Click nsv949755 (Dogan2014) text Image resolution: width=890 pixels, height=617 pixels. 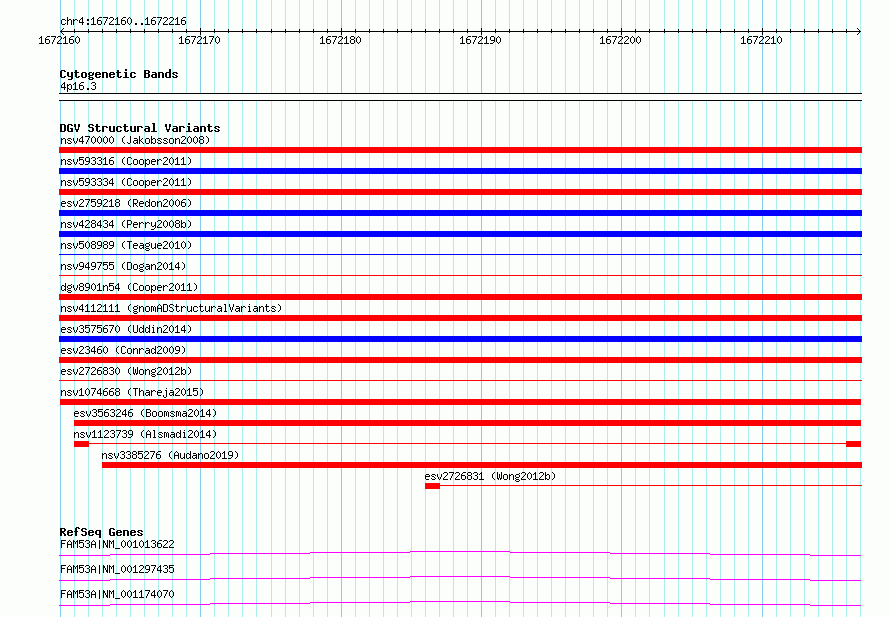coord(123,266)
